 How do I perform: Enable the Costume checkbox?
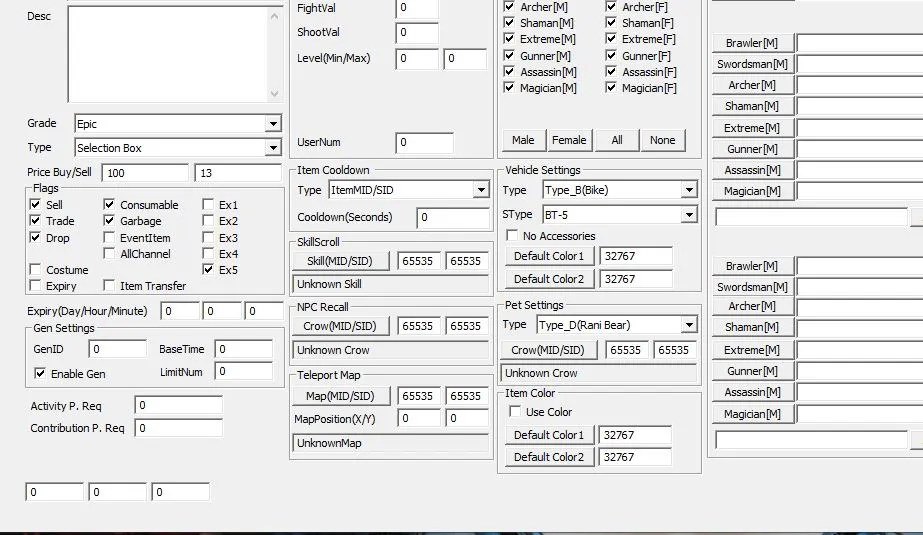coord(35,270)
